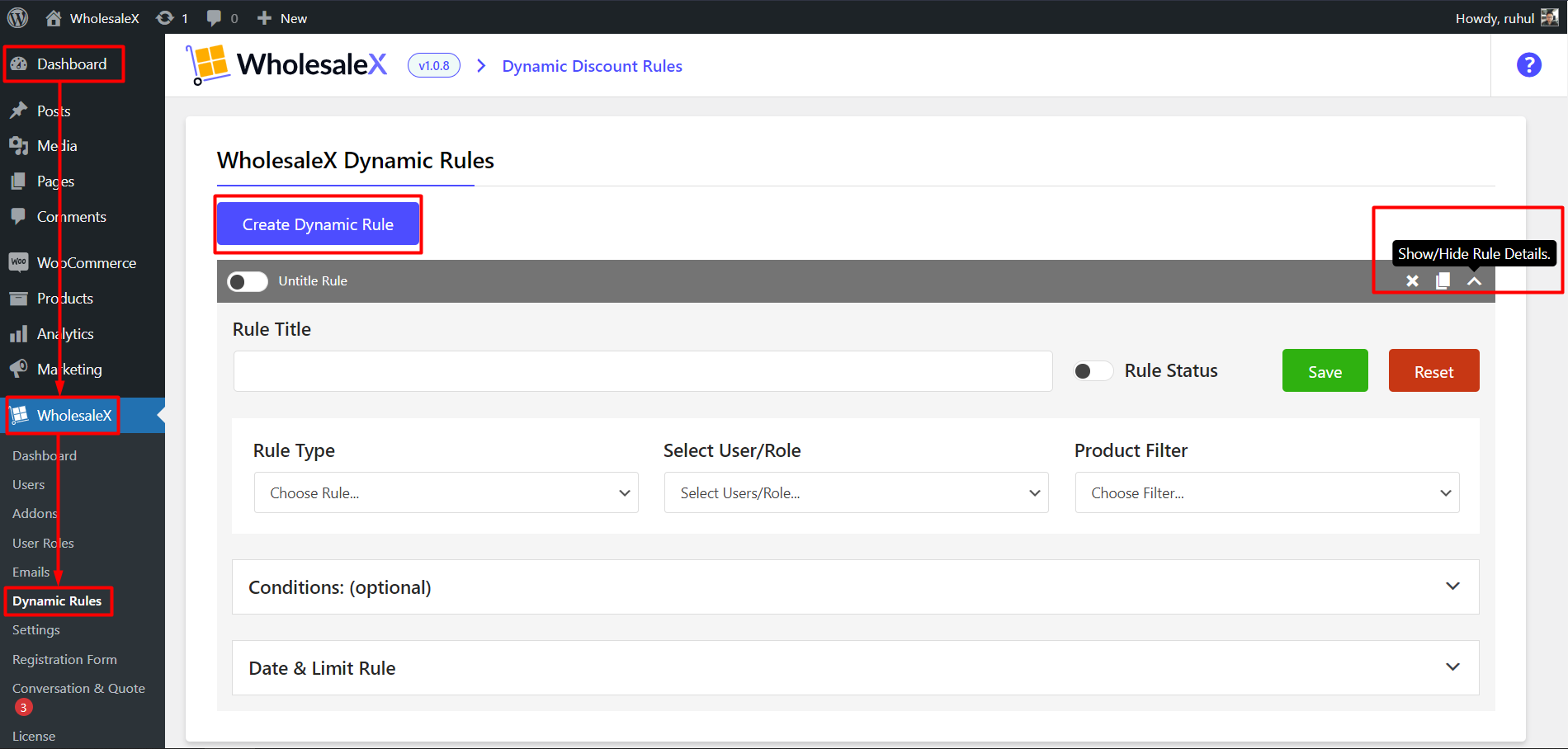Screen dimensions: 1568x749
Task: Open the comments bubble in admin bar
Action: click(x=222, y=18)
